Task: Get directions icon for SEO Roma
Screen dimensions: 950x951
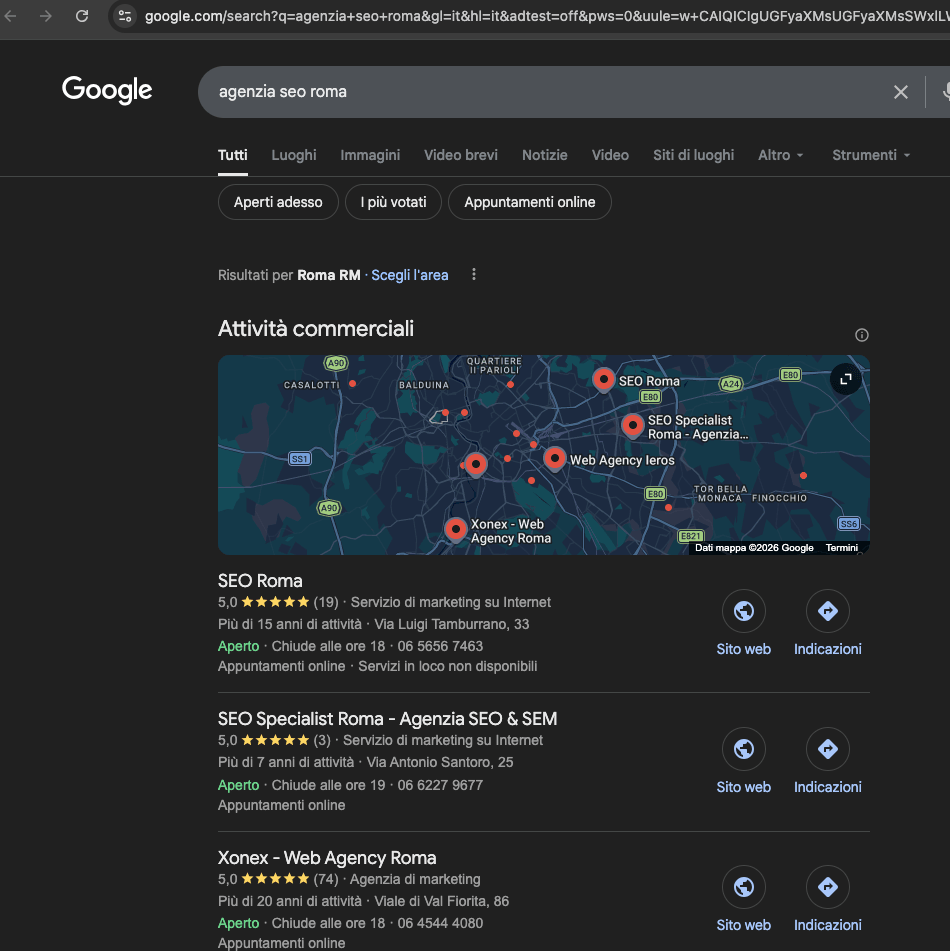Action: [827, 611]
